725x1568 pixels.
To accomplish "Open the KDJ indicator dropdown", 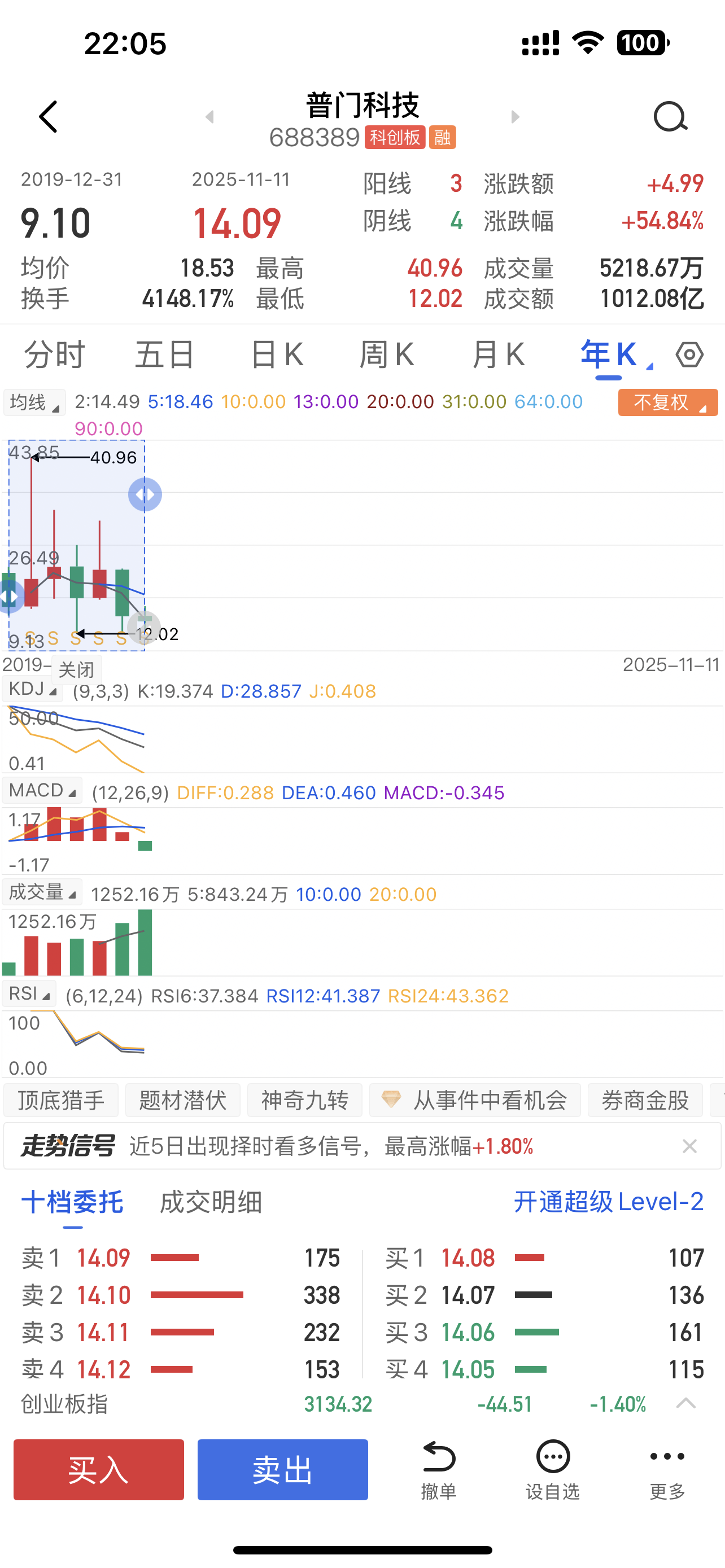I will [32, 690].
